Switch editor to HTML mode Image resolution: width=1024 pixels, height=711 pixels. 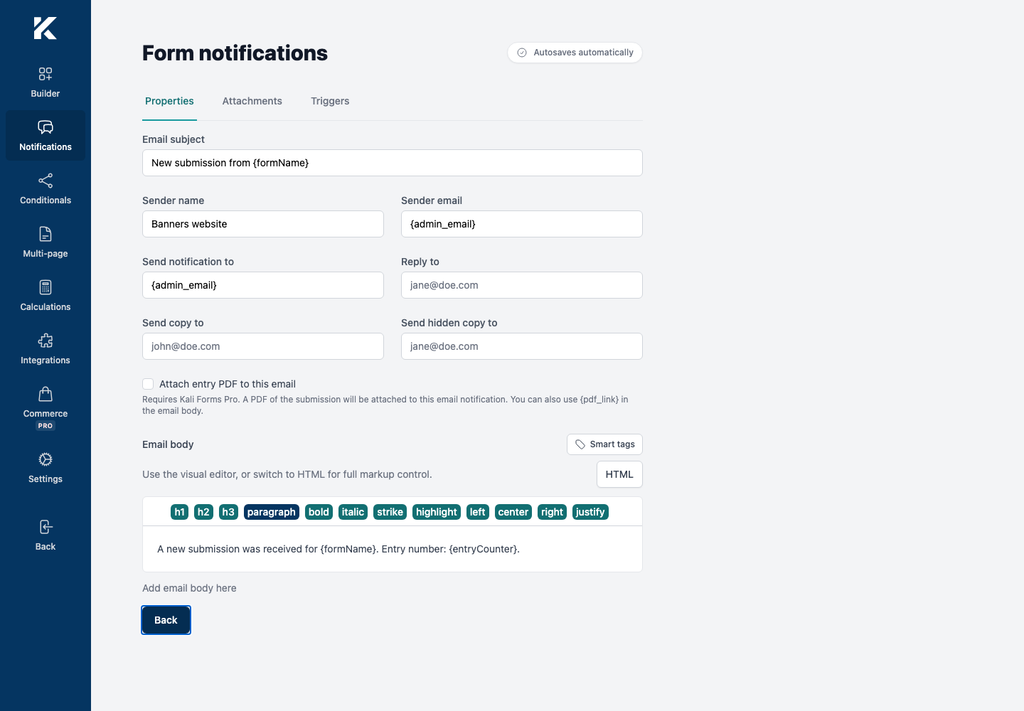[x=619, y=475]
